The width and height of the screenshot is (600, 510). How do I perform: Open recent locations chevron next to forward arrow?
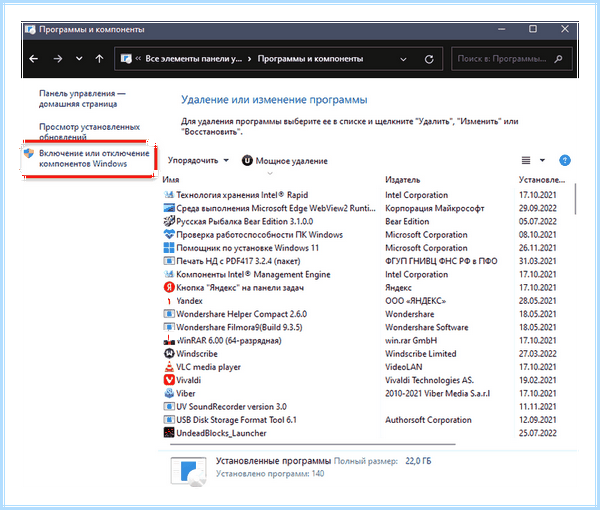click(x=79, y=59)
